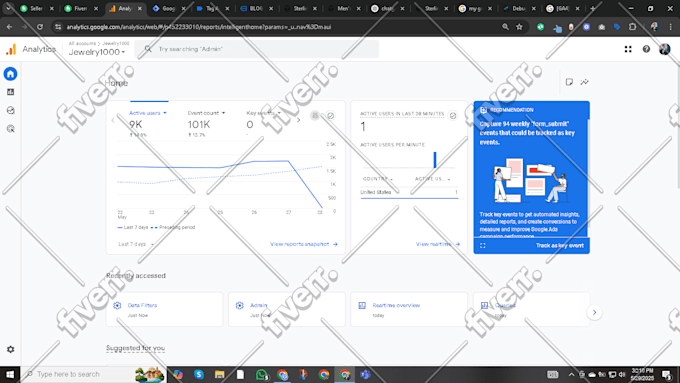The height and width of the screenshot is (383, 680).
Task: Open Skype from the Windows taskbar
Action: point(199,374)
